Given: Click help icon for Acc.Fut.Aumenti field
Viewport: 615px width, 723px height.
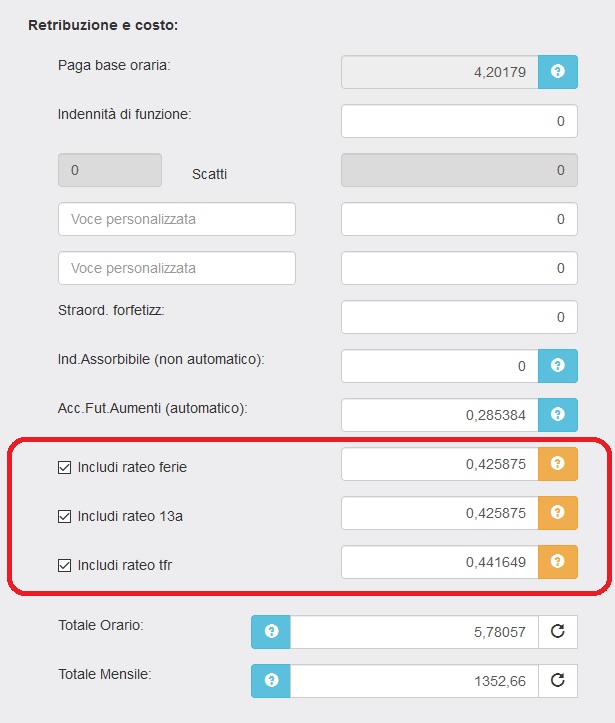Looking at the screenshot, I should (x=558, y=414).
